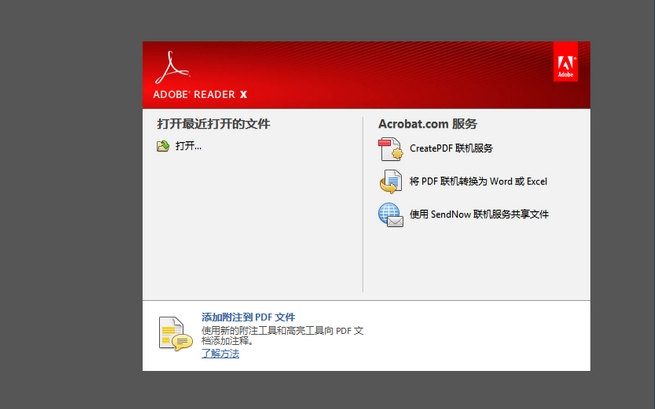Click the 使用新的附注工具 description text

[282, 336]
